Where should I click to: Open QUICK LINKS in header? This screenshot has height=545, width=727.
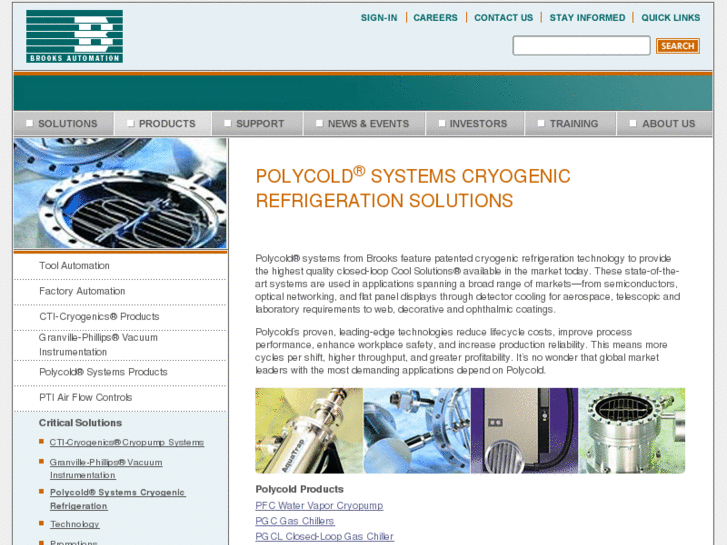tap(670, 18)
